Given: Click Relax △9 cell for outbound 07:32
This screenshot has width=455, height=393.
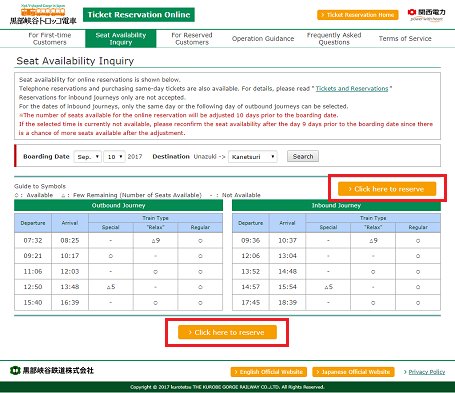Looking at the screenshot, I should click(x=155, y=240).
